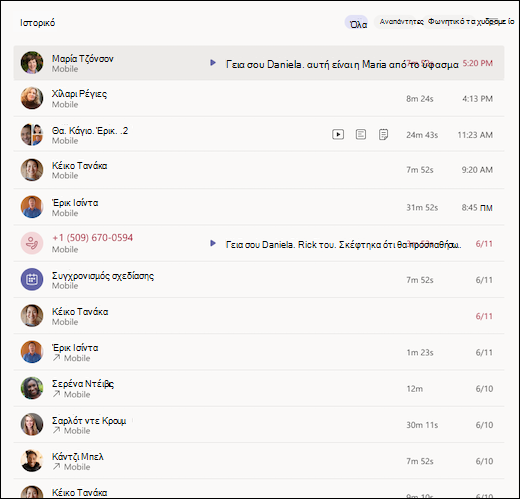
Task: Click timestamp 5:20 PM
Action: click(x=477, y=63)
